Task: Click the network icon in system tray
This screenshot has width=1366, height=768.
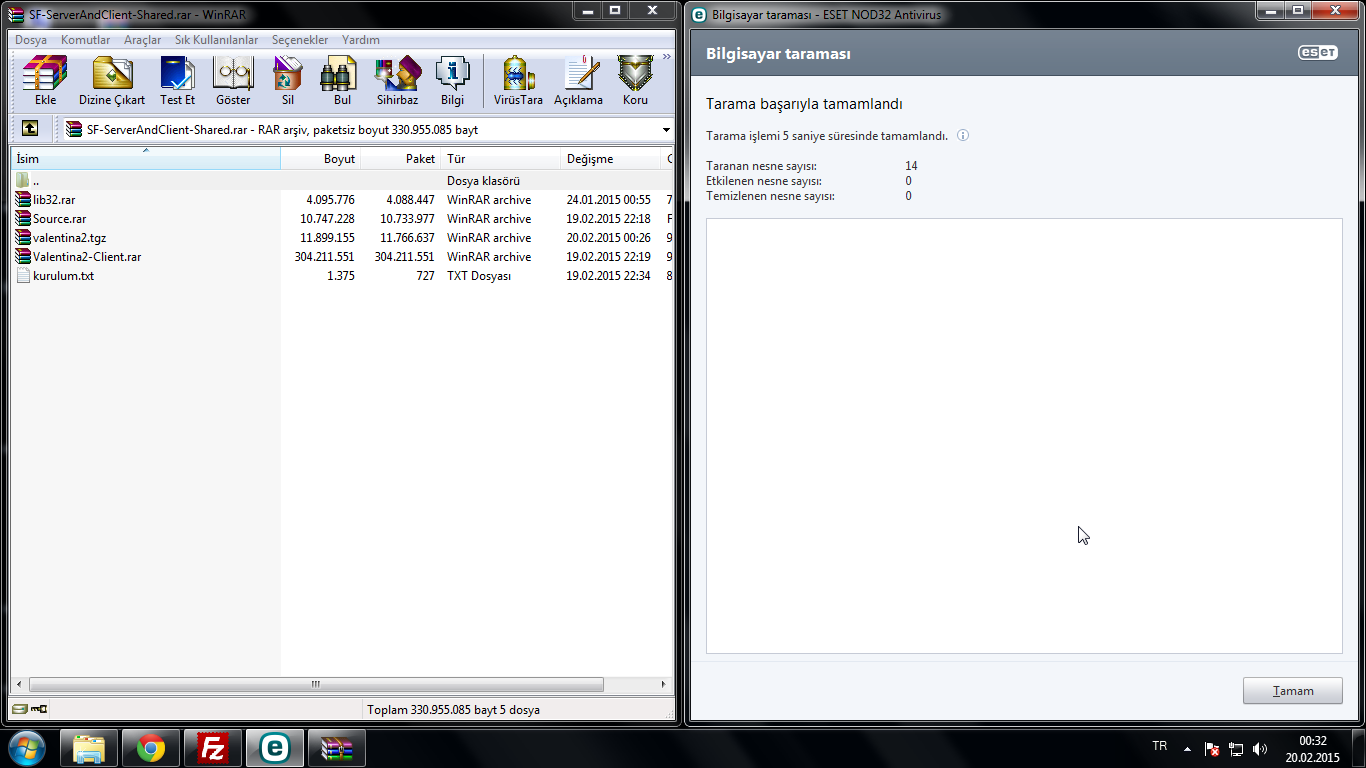Action: [x=1236, y=748]
